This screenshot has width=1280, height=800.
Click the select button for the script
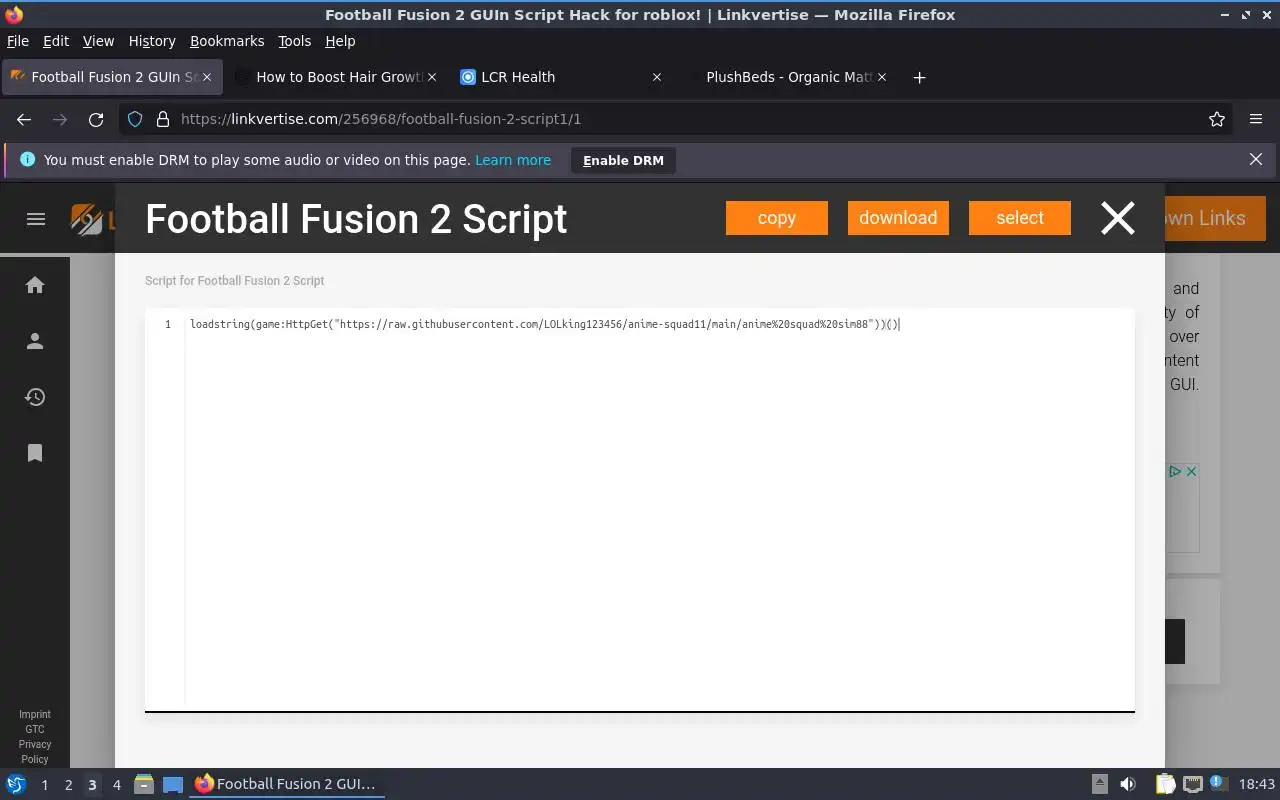click(x=1020, y=218)
